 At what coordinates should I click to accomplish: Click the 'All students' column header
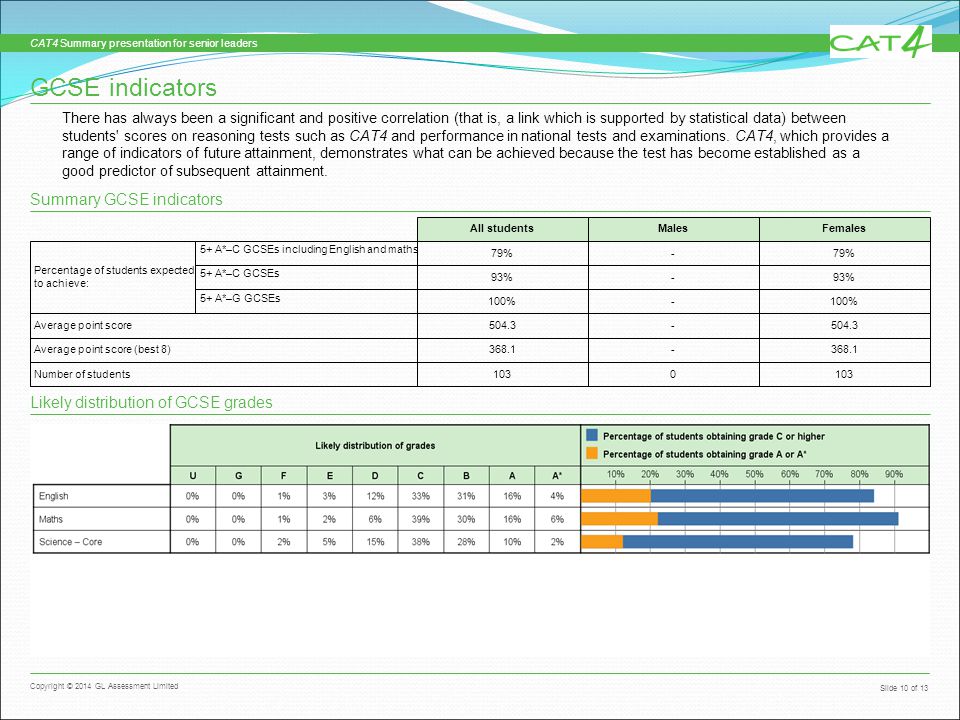pos(502,228)
